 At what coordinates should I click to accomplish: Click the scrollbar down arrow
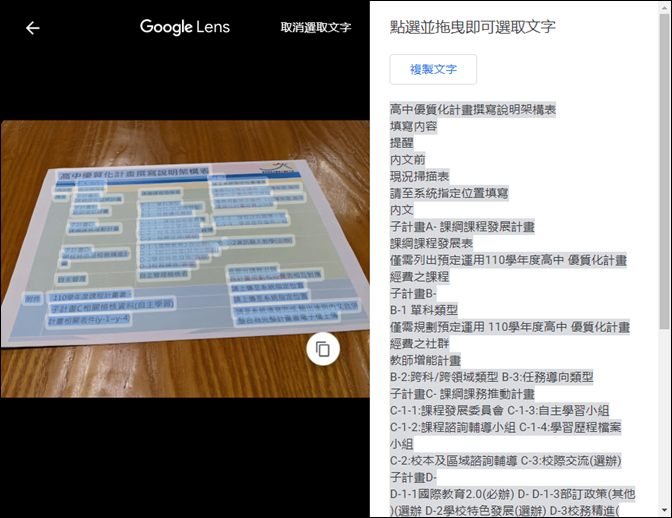665,510
